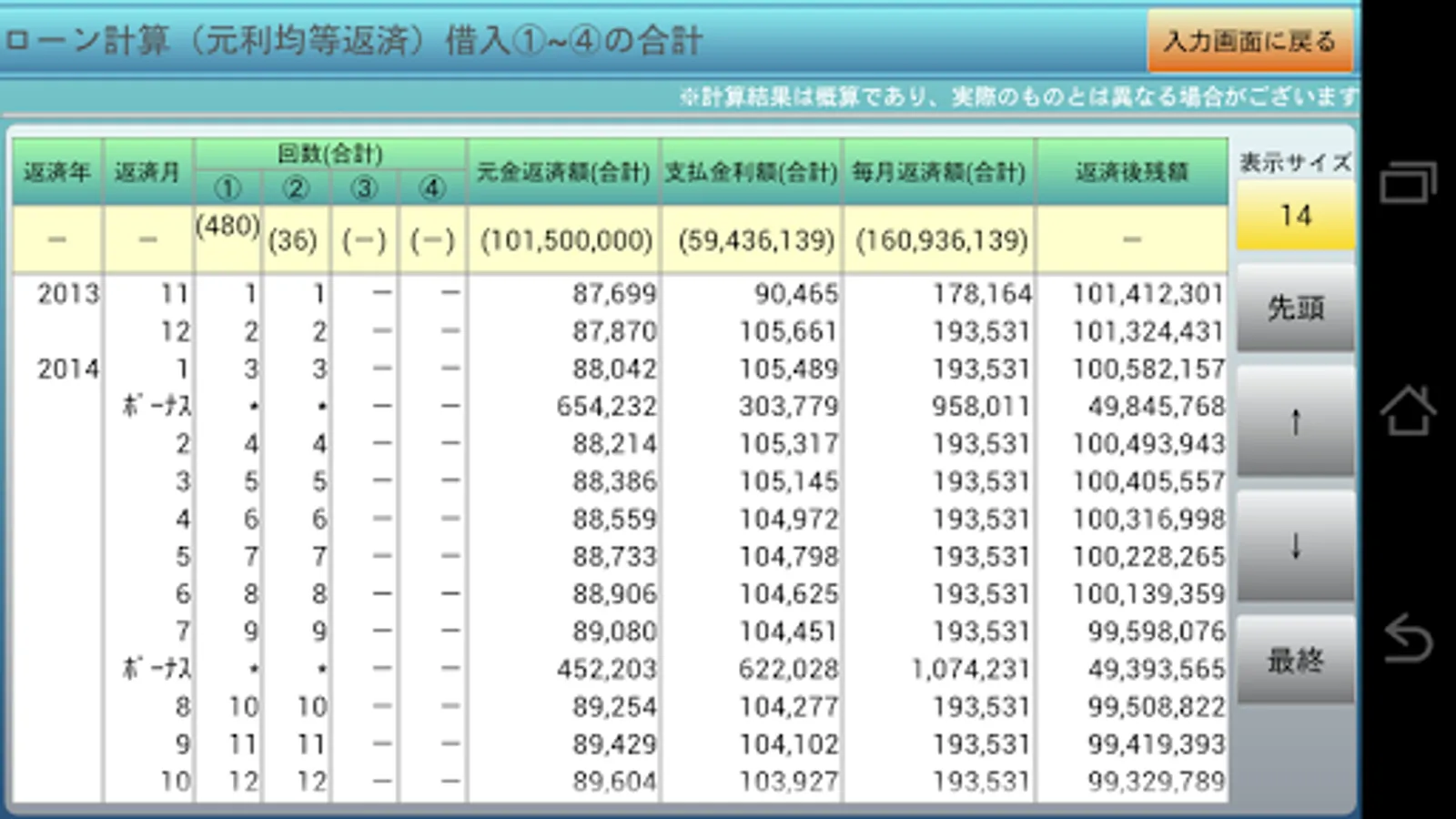
Task: Click interest value 105,661
Action: pos(788,331)
